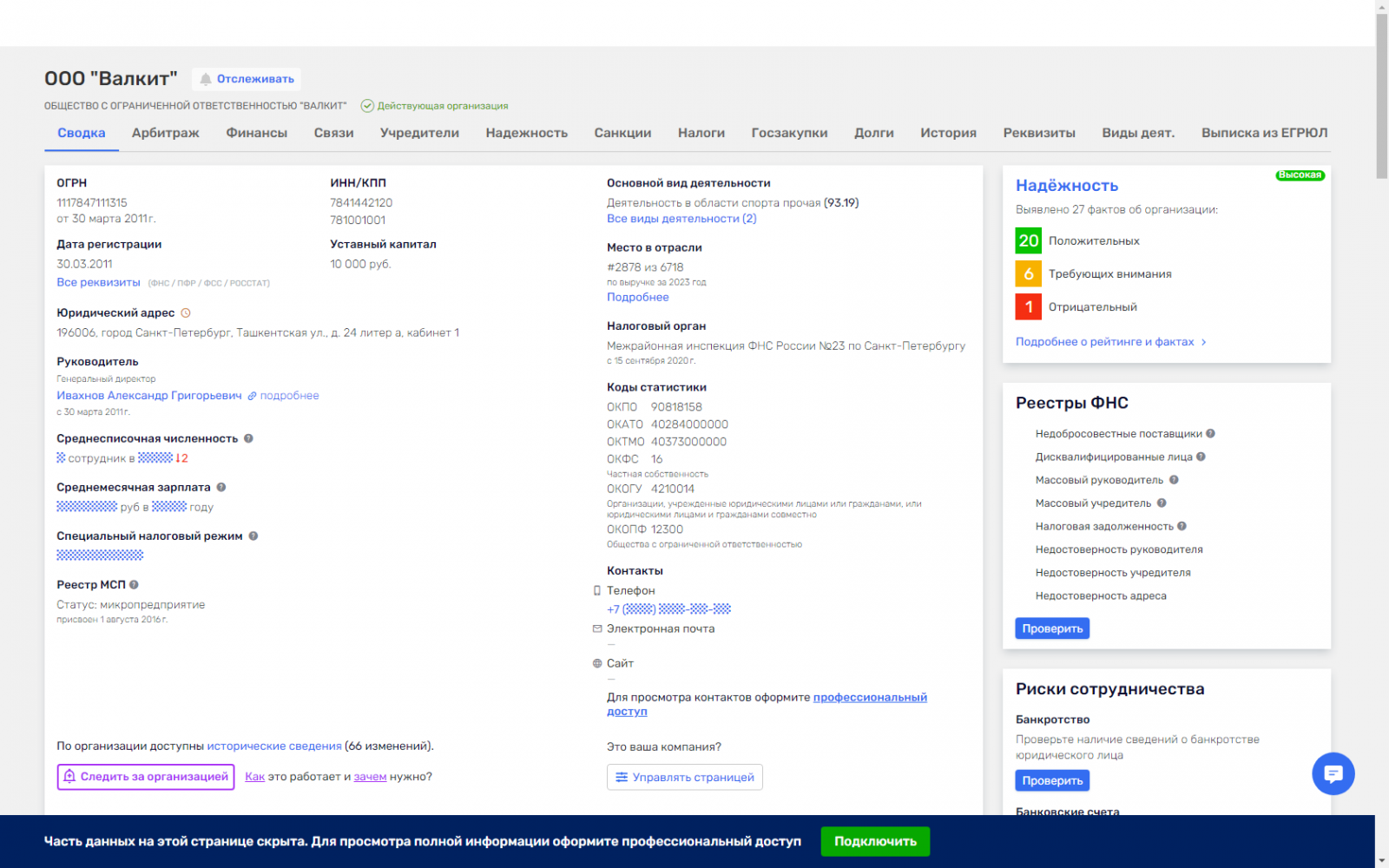Click the green 20 Положительных rating box
This screenshot has height=868, width=1389.
(1028, 240)
